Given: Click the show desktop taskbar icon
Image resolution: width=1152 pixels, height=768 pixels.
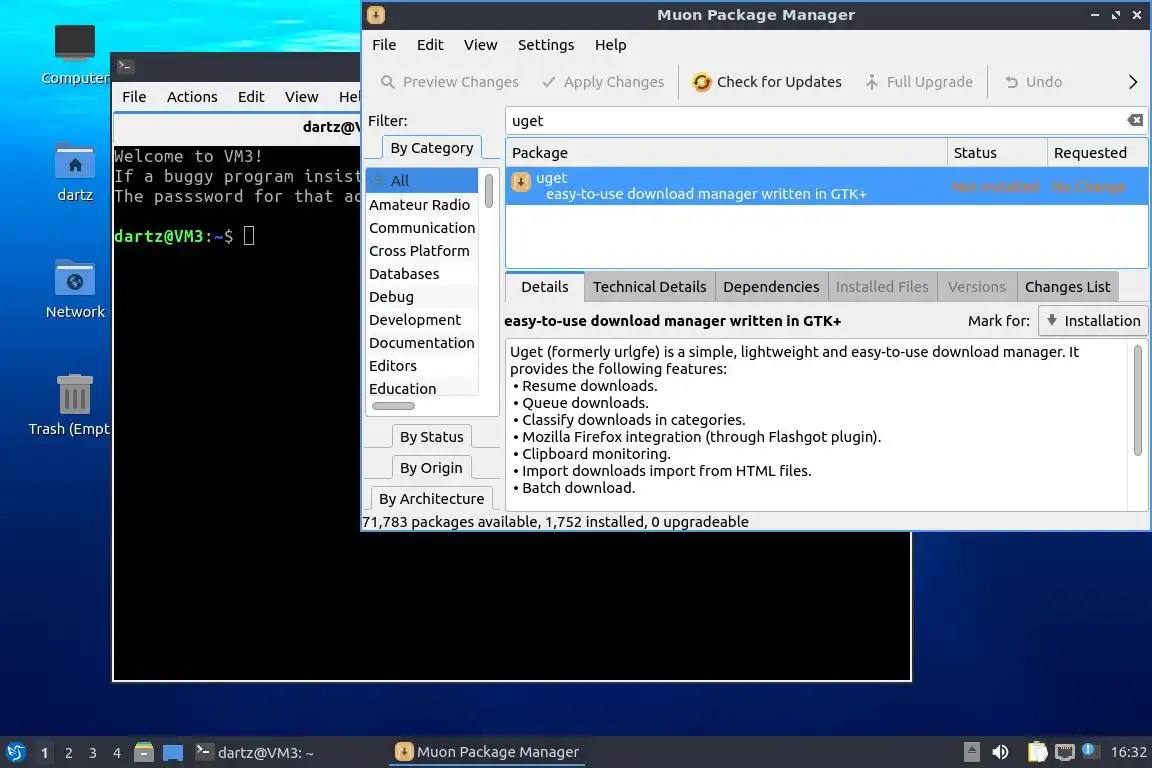Looking at the screenshot, I should pyautogui.click(x=173, y=752).
